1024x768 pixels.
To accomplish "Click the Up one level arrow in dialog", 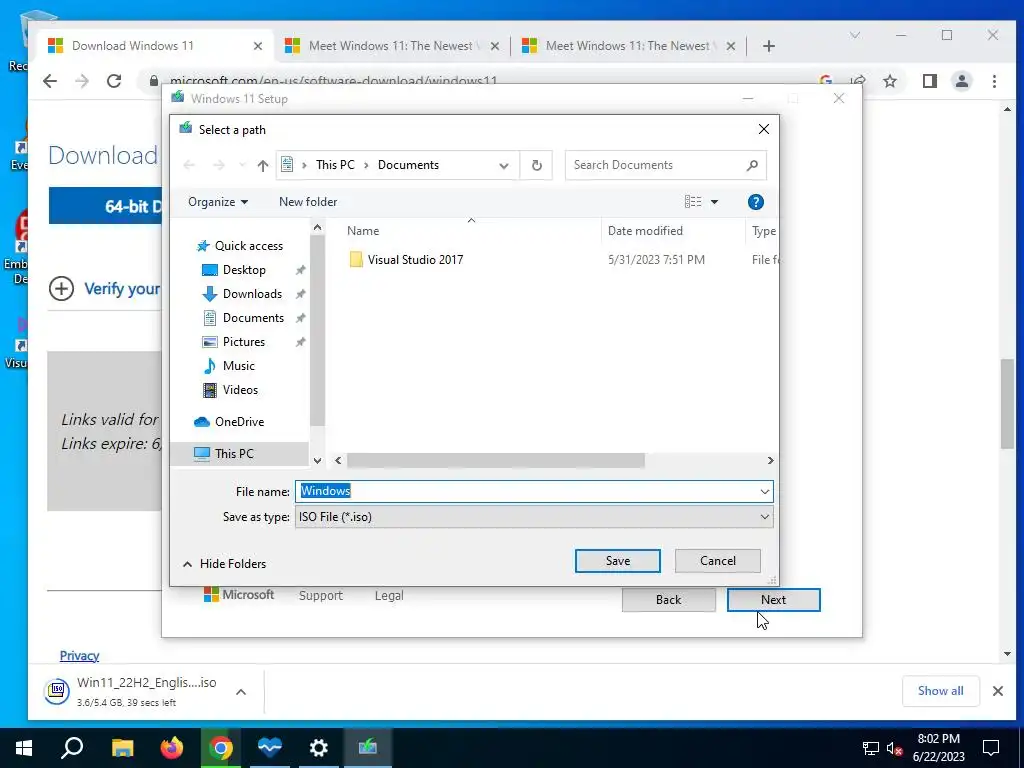I will tap(263, 165).
